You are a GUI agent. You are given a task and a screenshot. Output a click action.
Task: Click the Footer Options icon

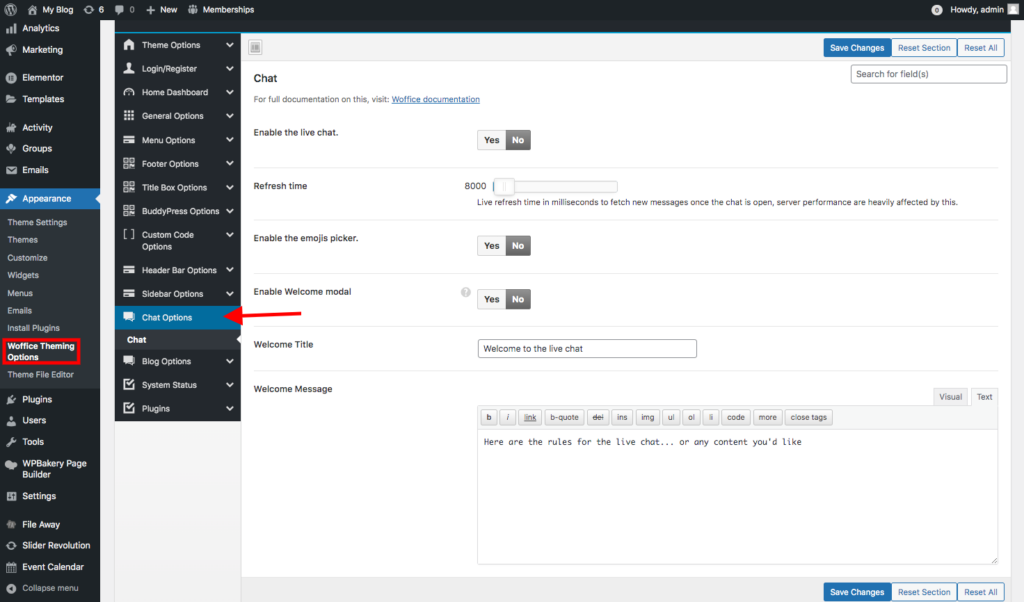pos(129,163)
